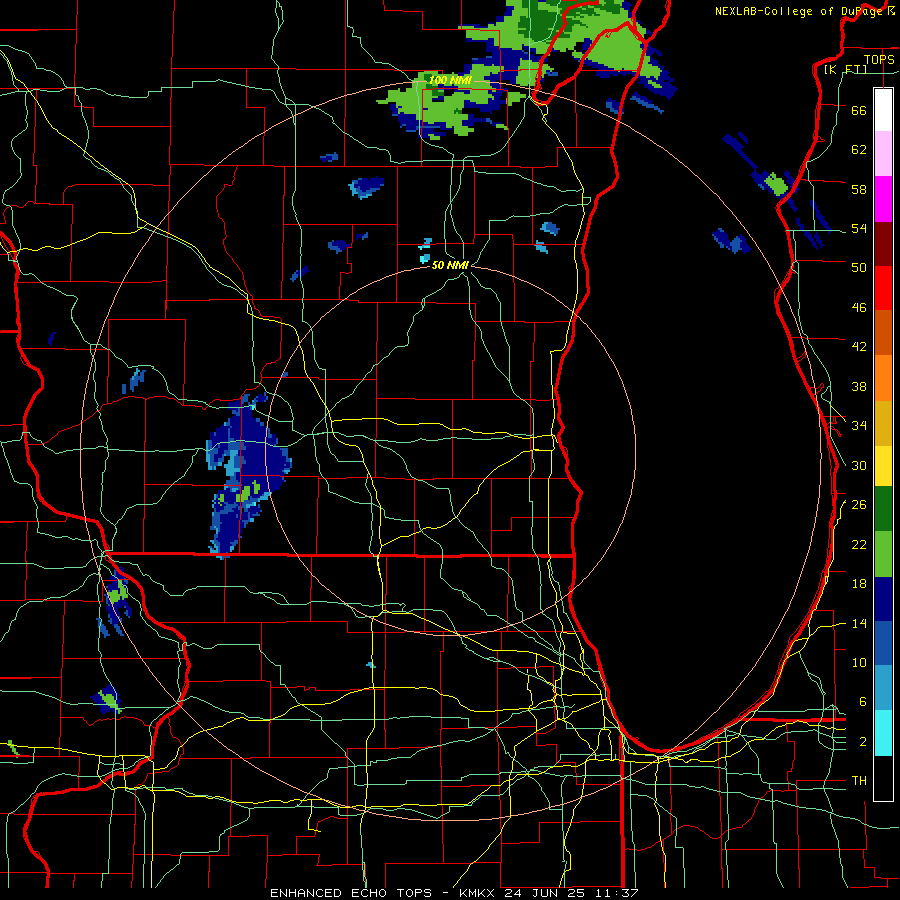Choose the cyan legend swatch
Screen dimensions: 900x900
coord(883,733)
